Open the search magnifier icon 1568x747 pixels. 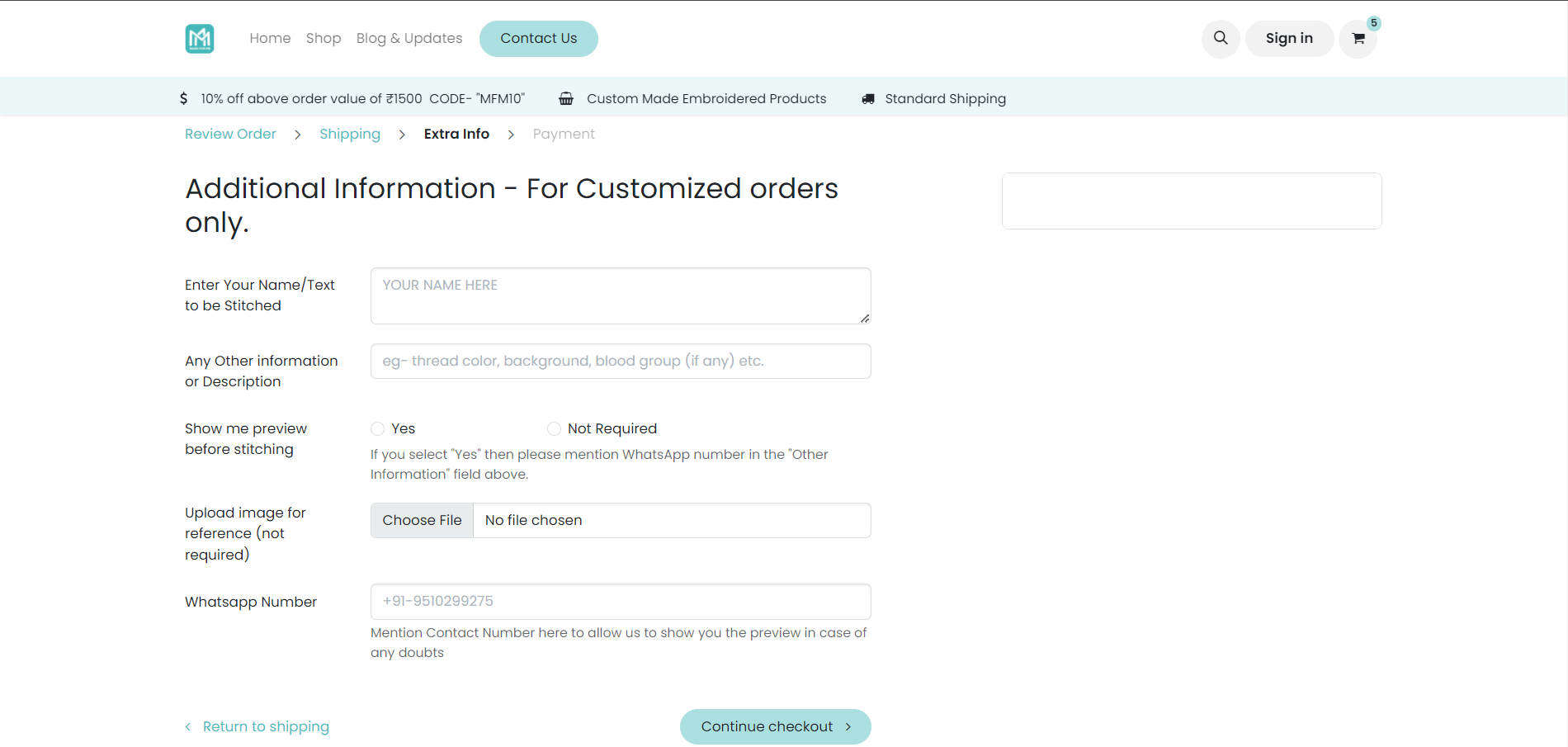(1221, 38)
